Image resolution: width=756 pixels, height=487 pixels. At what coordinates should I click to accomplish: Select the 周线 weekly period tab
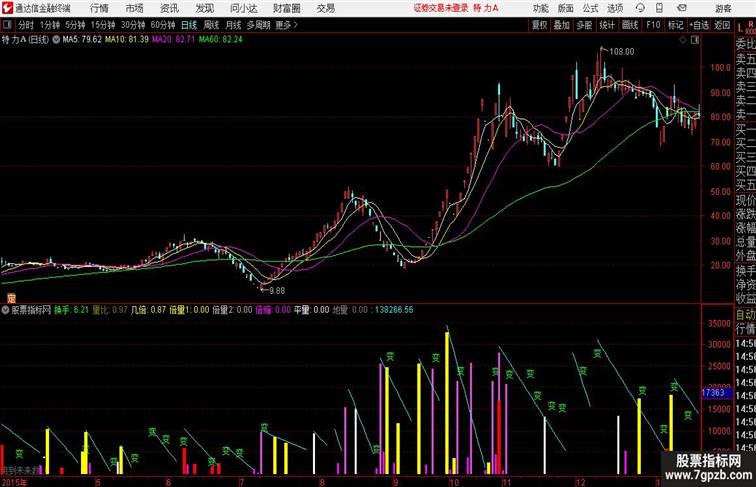tap(211, 25)
